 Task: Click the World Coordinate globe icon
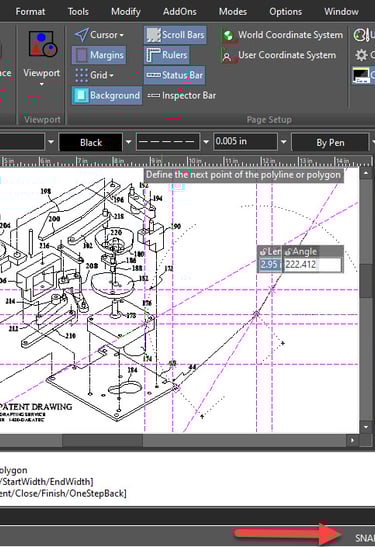228,35
